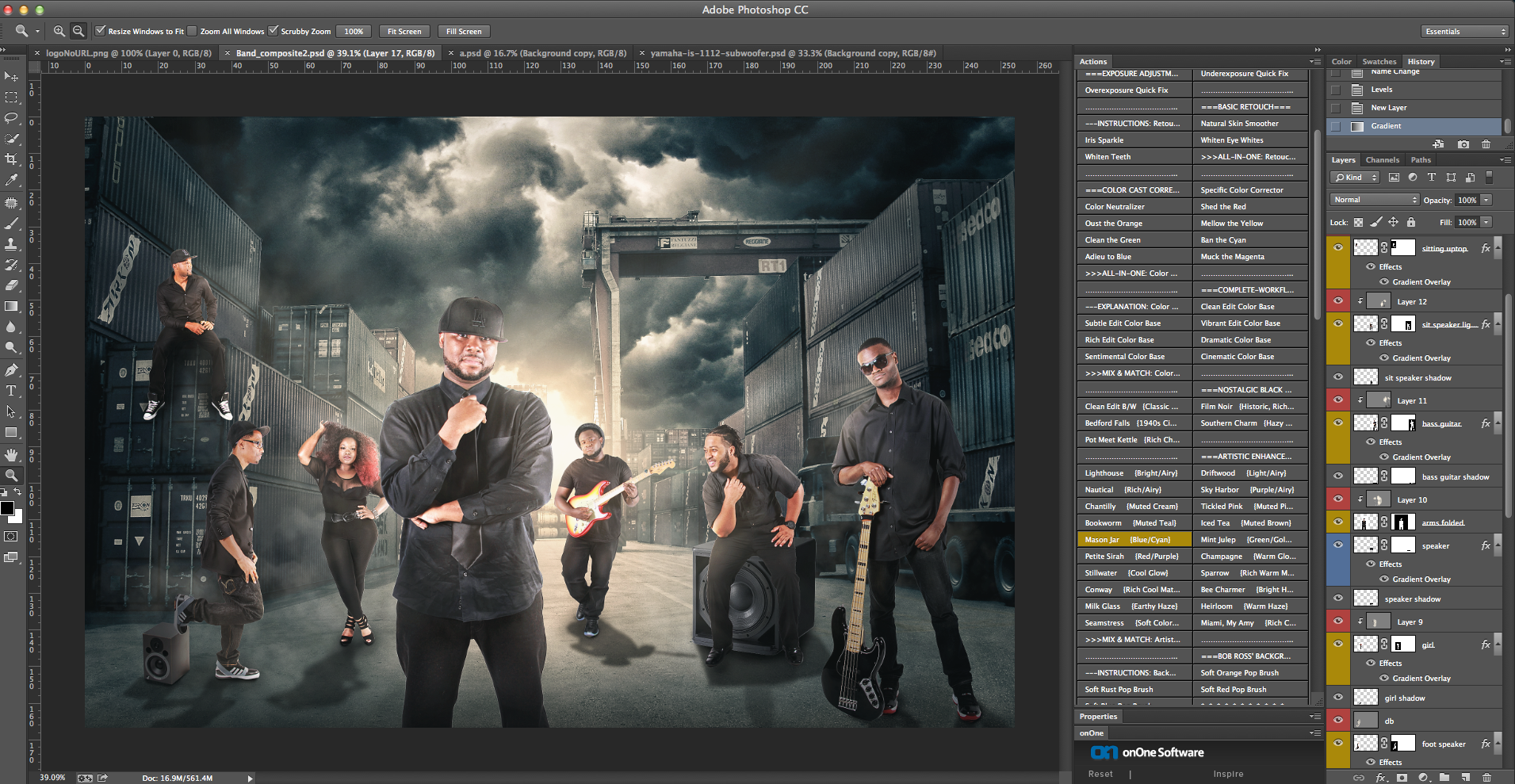
Task: Select the Eyedropper tool
Action: 11,181
